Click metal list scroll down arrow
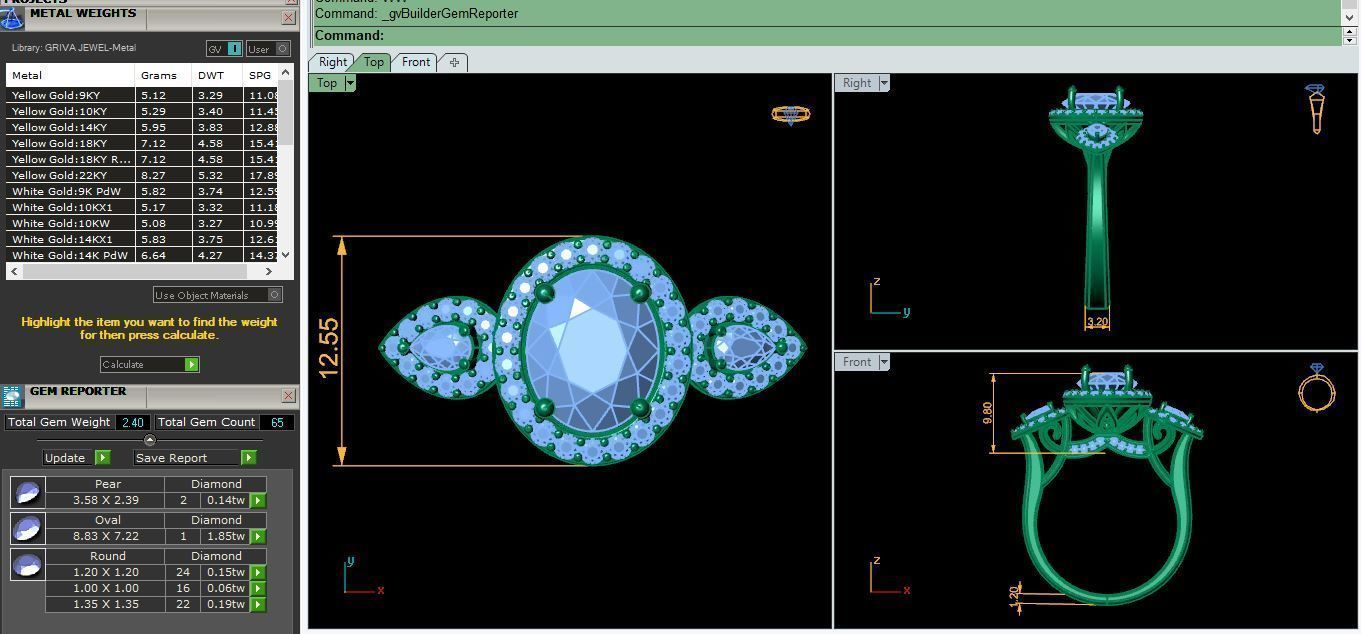Screen dimensions: 1361x634 pos(286,255)
